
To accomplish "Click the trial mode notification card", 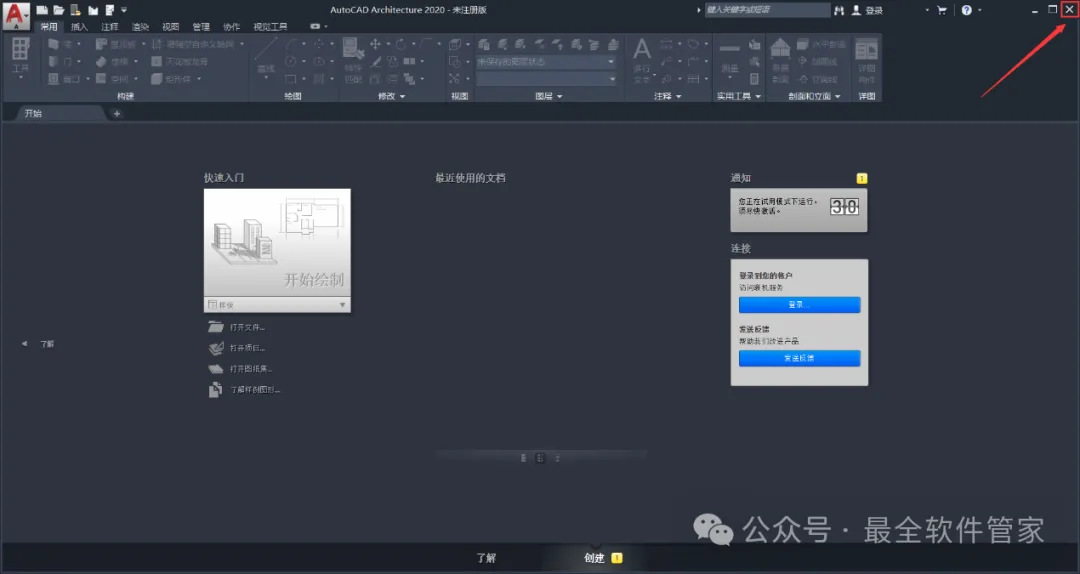I will pos(799,210).
